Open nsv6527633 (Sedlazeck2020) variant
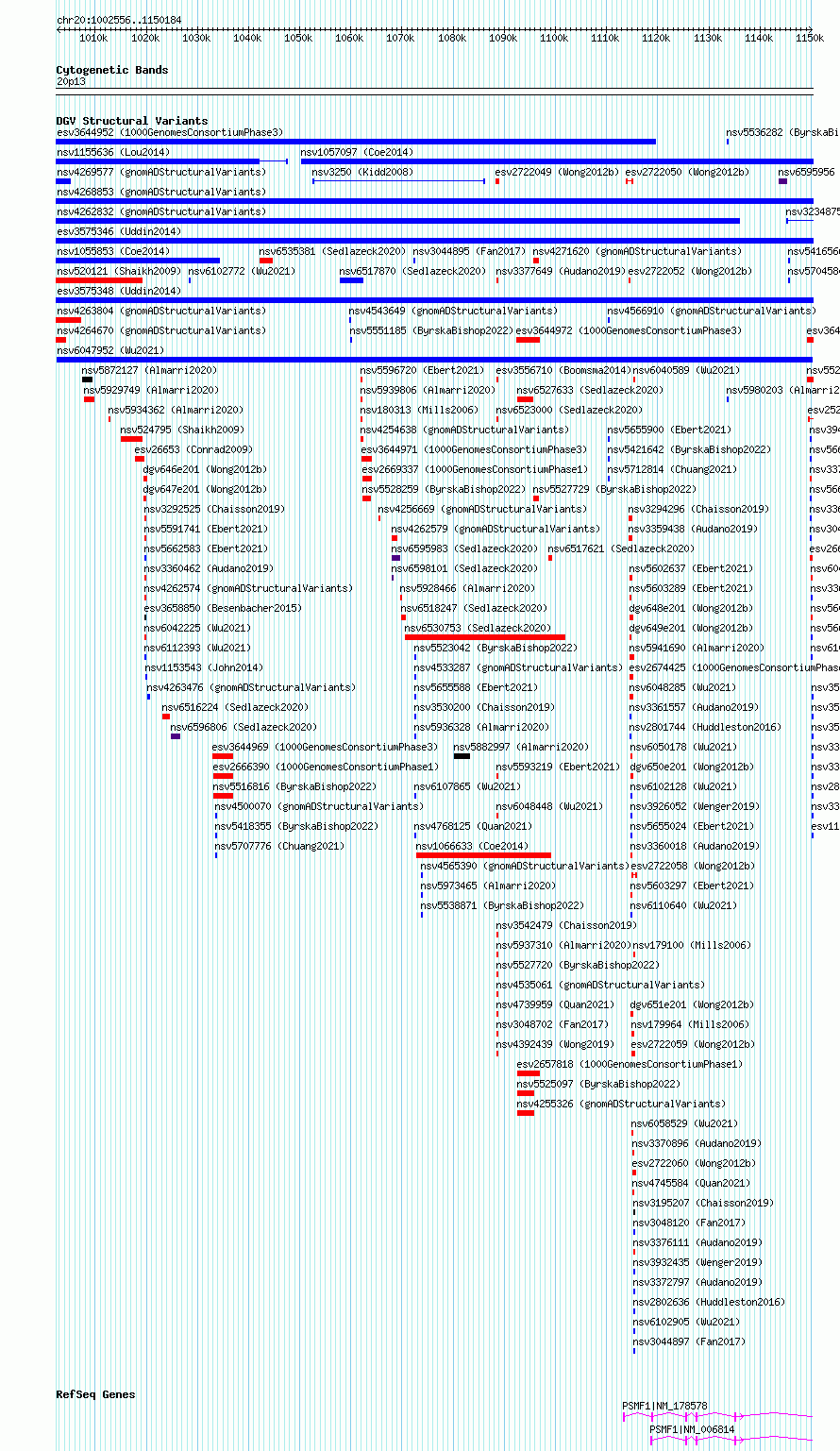The height and width of the screenshot is (1451, 840). pyautogui.click(x=590, y=390)
